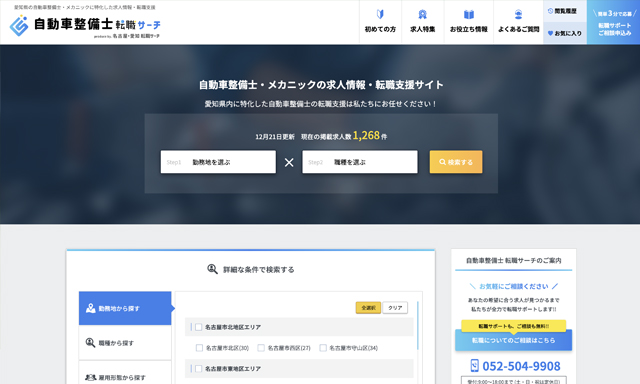Image resolution: width=640 pixels, height=384 pixels.
Task: Open お気に入り link
Action: click(565, 33)
